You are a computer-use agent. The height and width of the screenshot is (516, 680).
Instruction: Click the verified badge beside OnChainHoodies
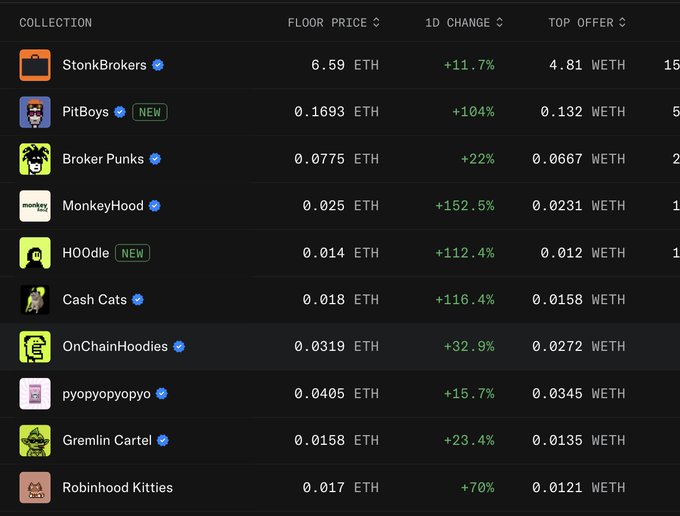tap(179, 346)
